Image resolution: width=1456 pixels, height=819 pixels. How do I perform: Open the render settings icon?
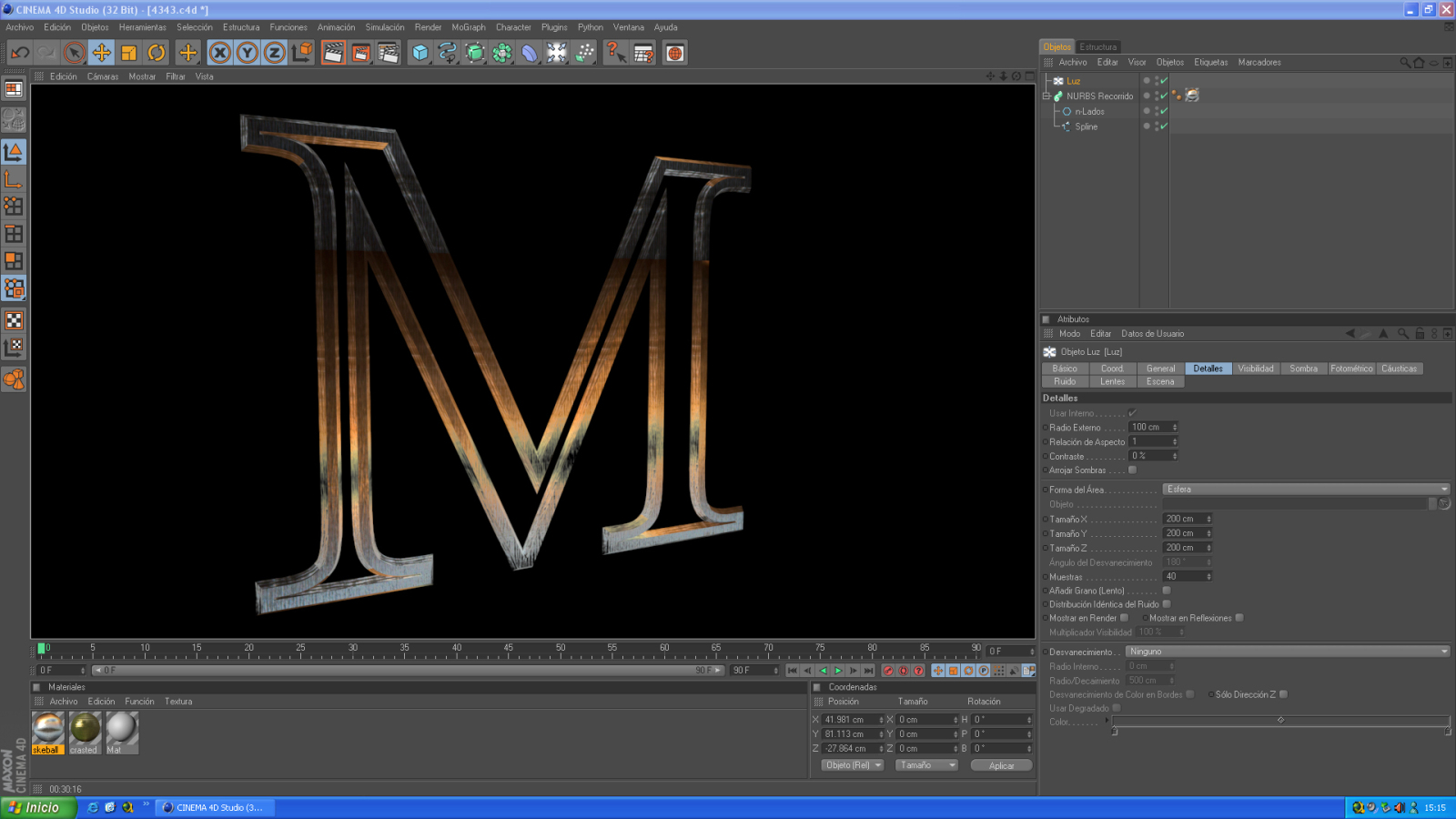pos(389,53)
